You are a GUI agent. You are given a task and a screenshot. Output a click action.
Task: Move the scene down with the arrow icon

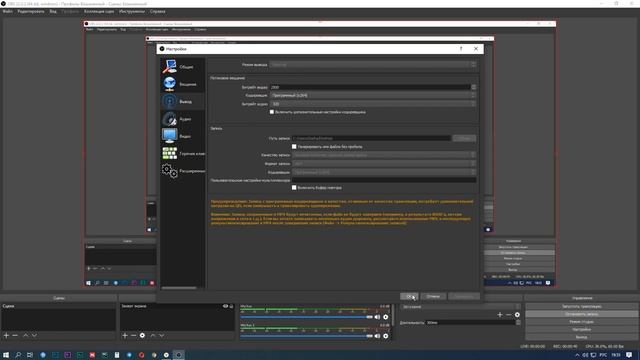(x=34, y=335)
